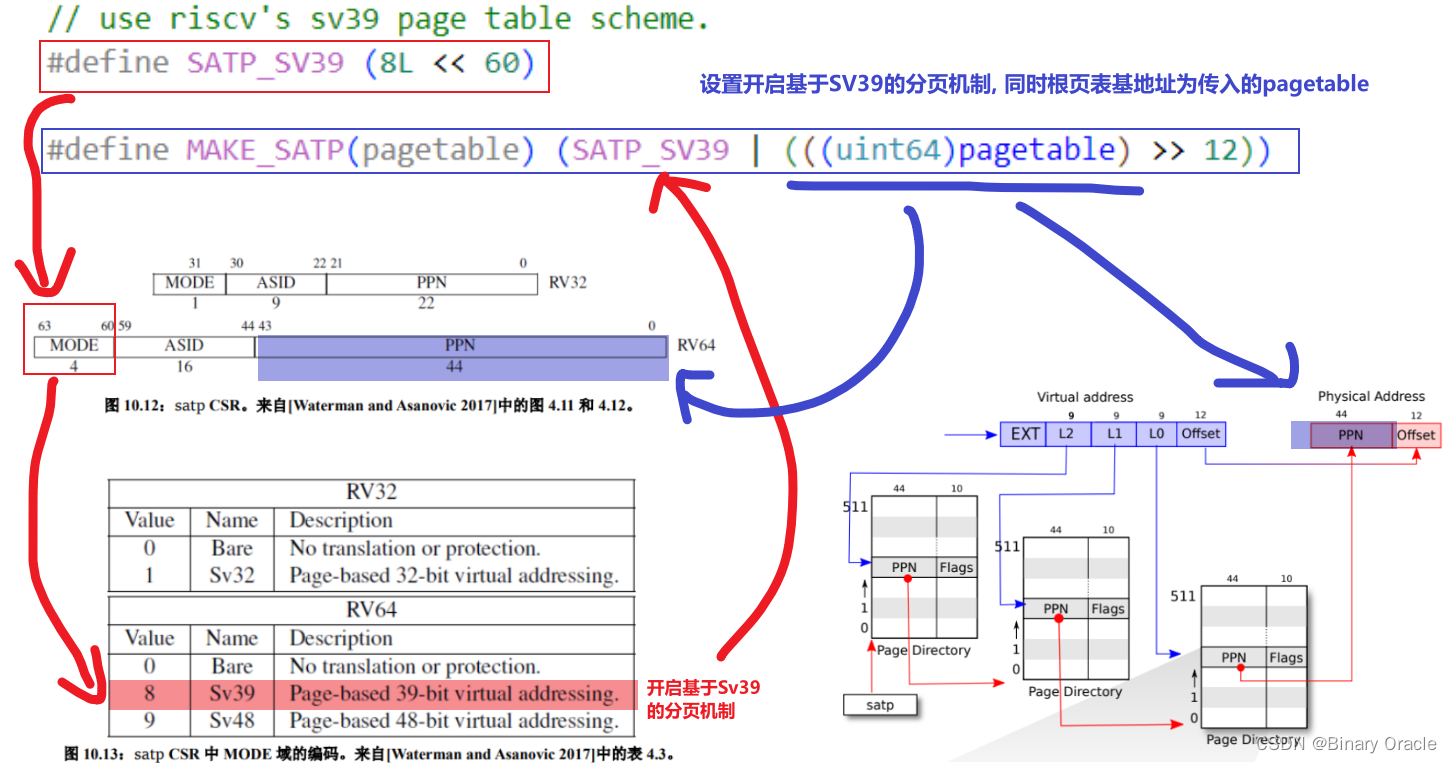Click the value 8 cell in the Sv39 row
1452x763 pixels.
pyautogui.click(x=149, y=694)
